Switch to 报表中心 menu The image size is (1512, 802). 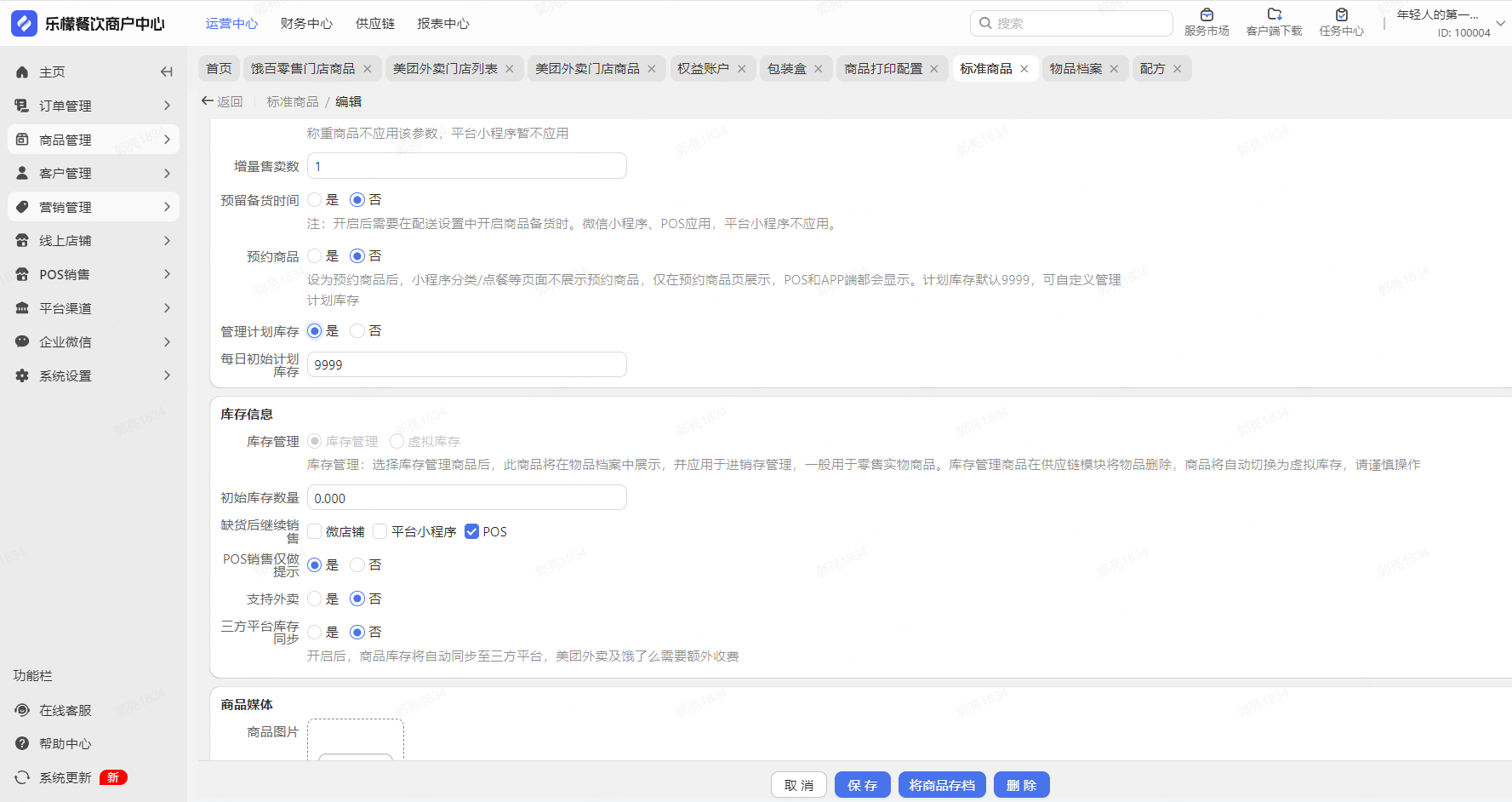443,24
